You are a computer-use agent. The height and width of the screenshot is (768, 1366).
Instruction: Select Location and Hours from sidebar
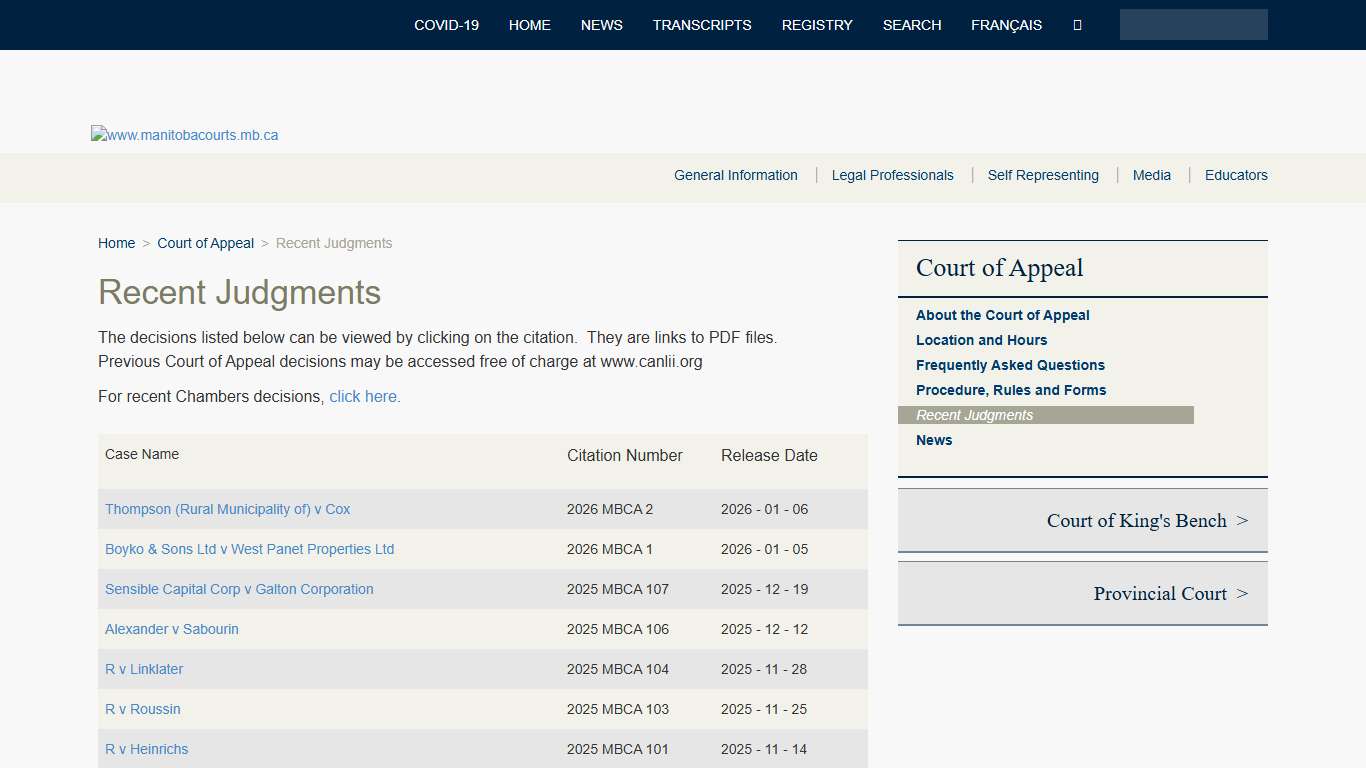pyautogui.click(x=981, y=340)
